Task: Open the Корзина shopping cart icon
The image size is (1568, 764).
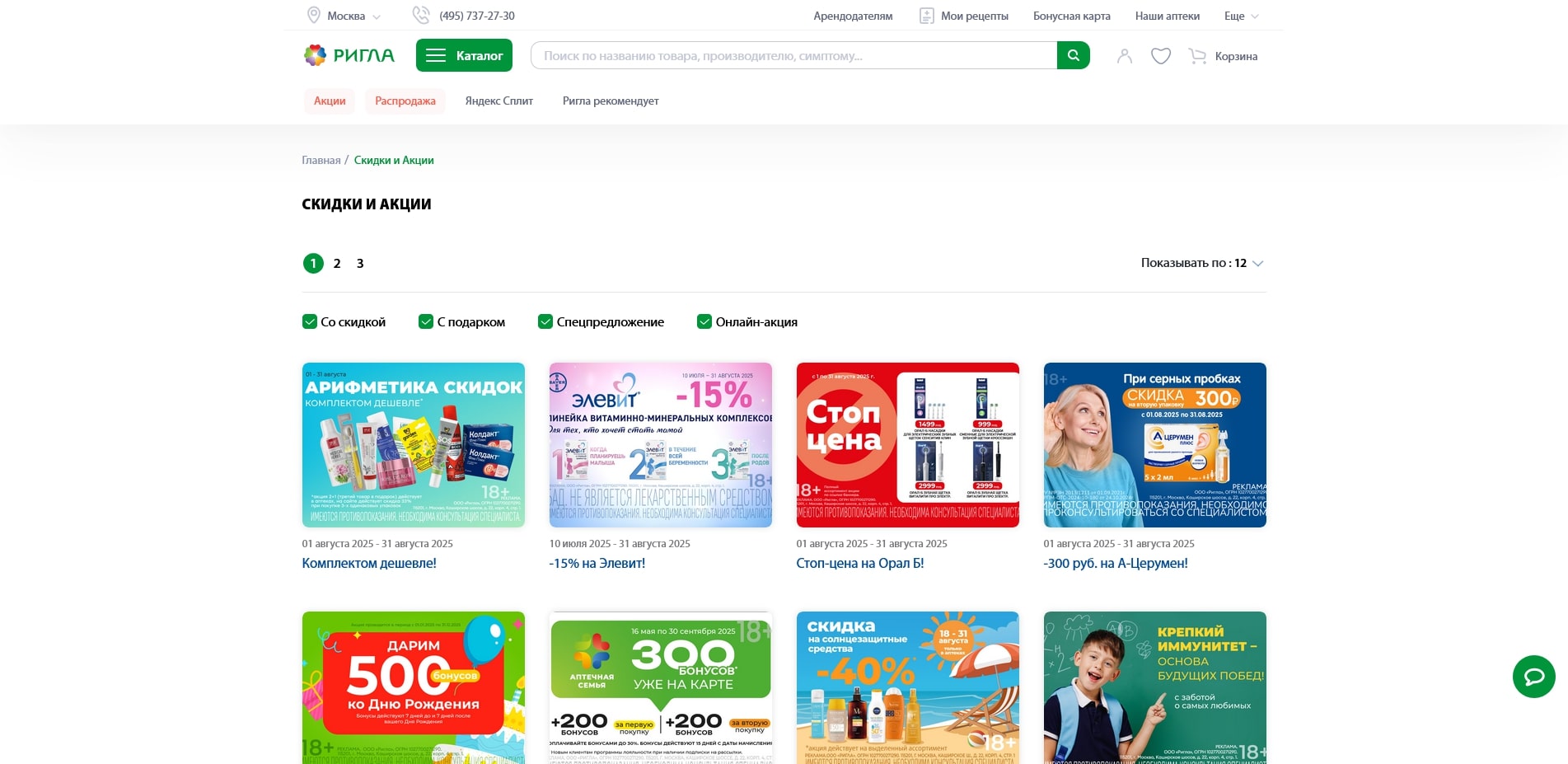Action: click(1197, 56)
